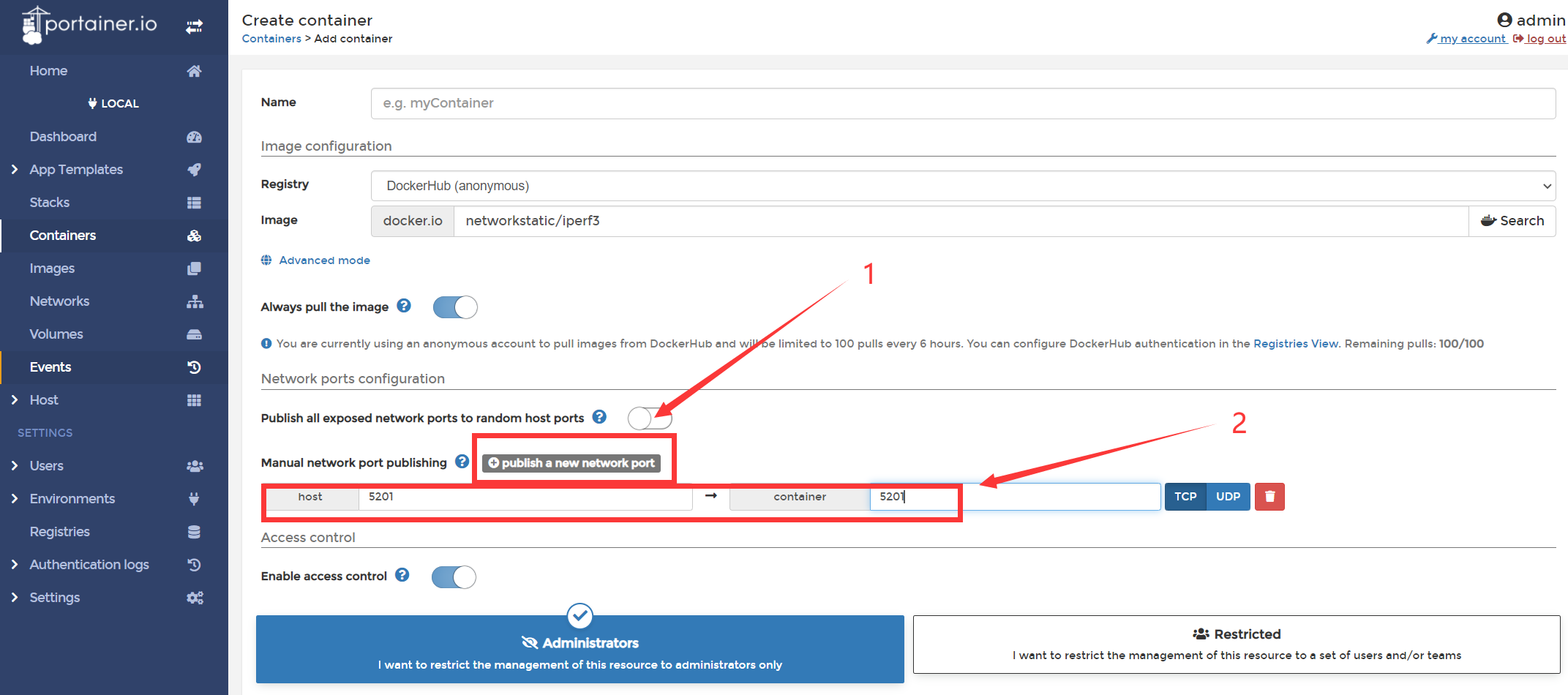Click the Home house icon
The width and height of the screenshot is (1568, 695).
pos(194,71)
